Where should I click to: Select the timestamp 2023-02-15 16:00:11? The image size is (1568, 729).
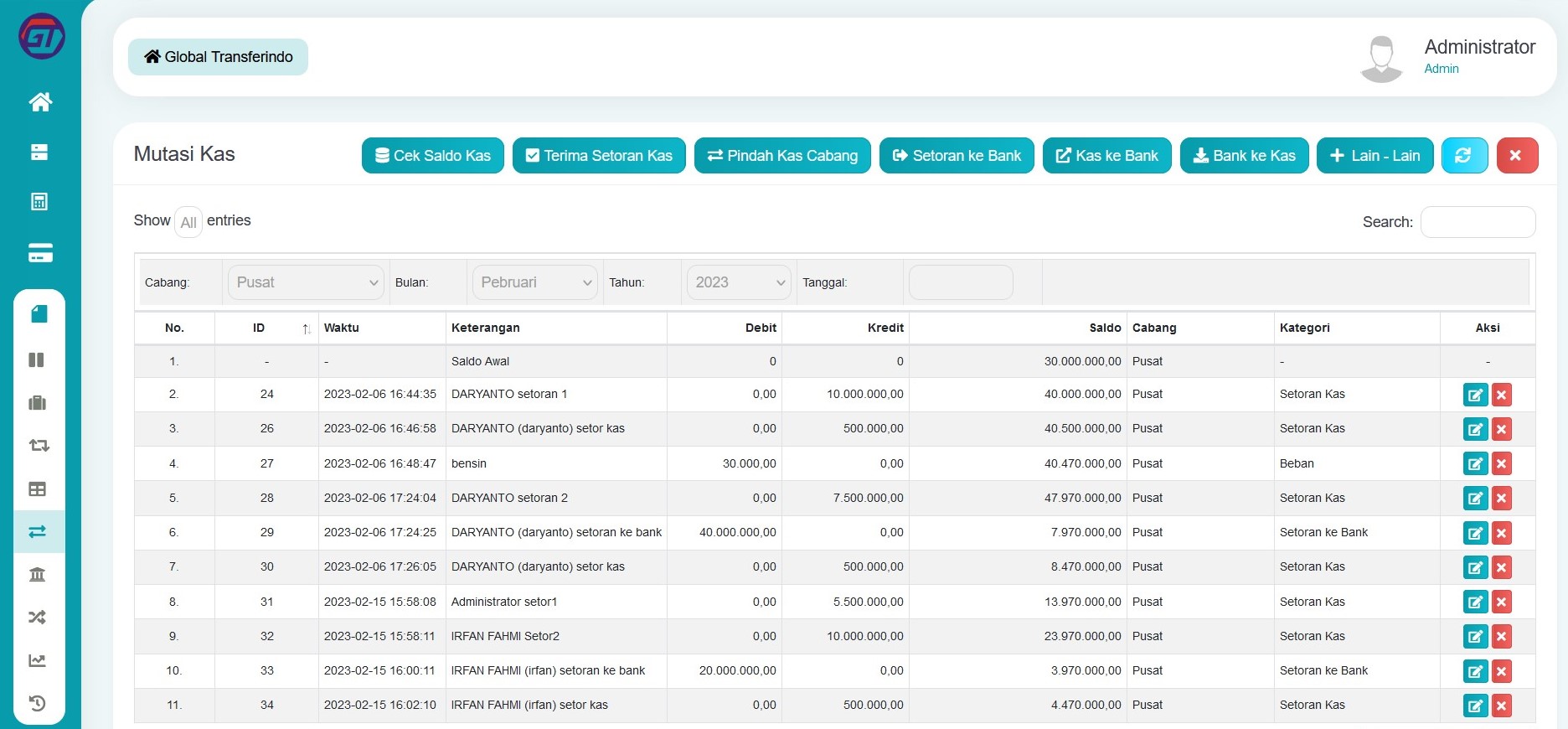[x=380, y=670]
